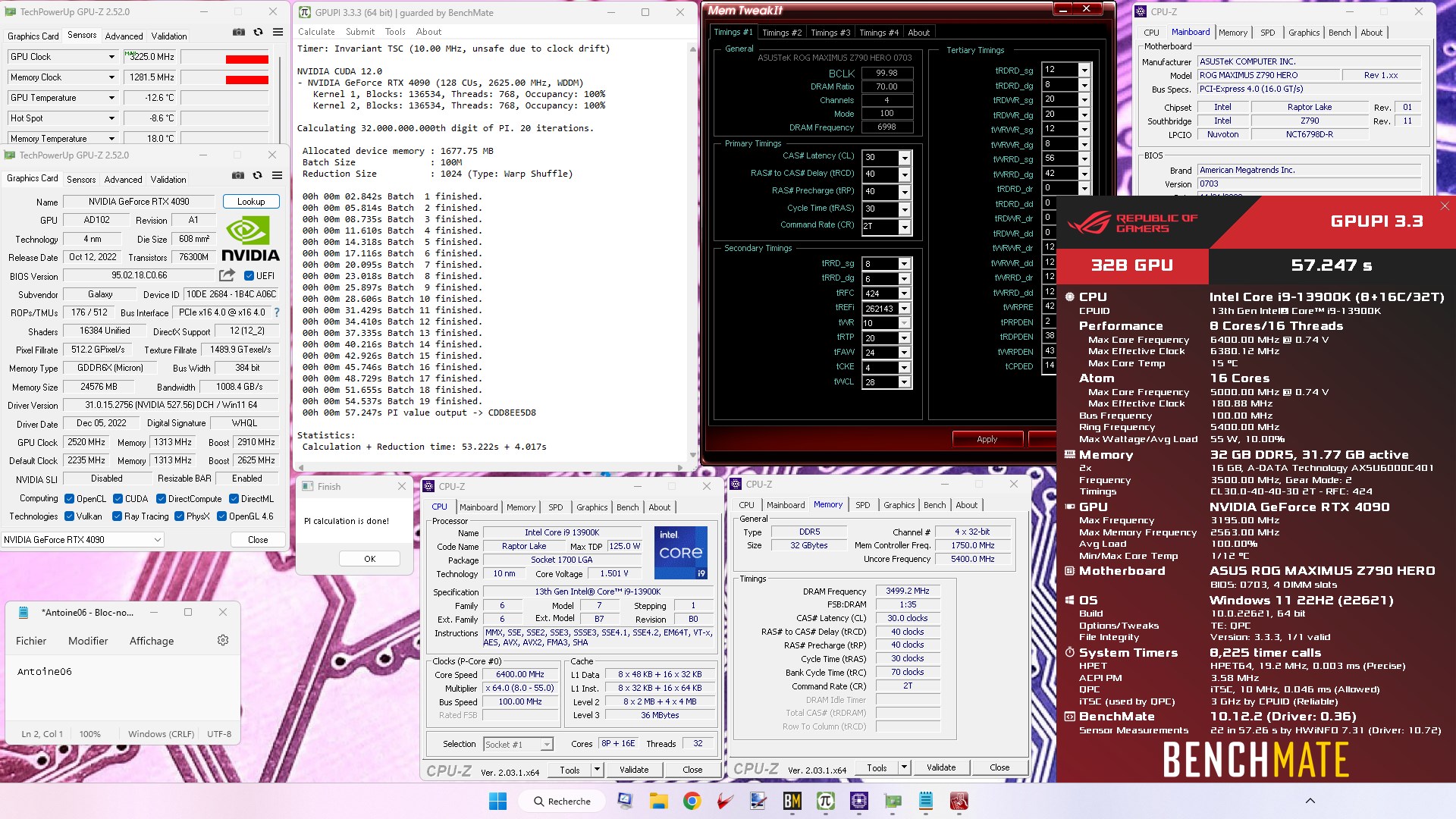Open Notepad settings gear icon

[x=223, y=640]
